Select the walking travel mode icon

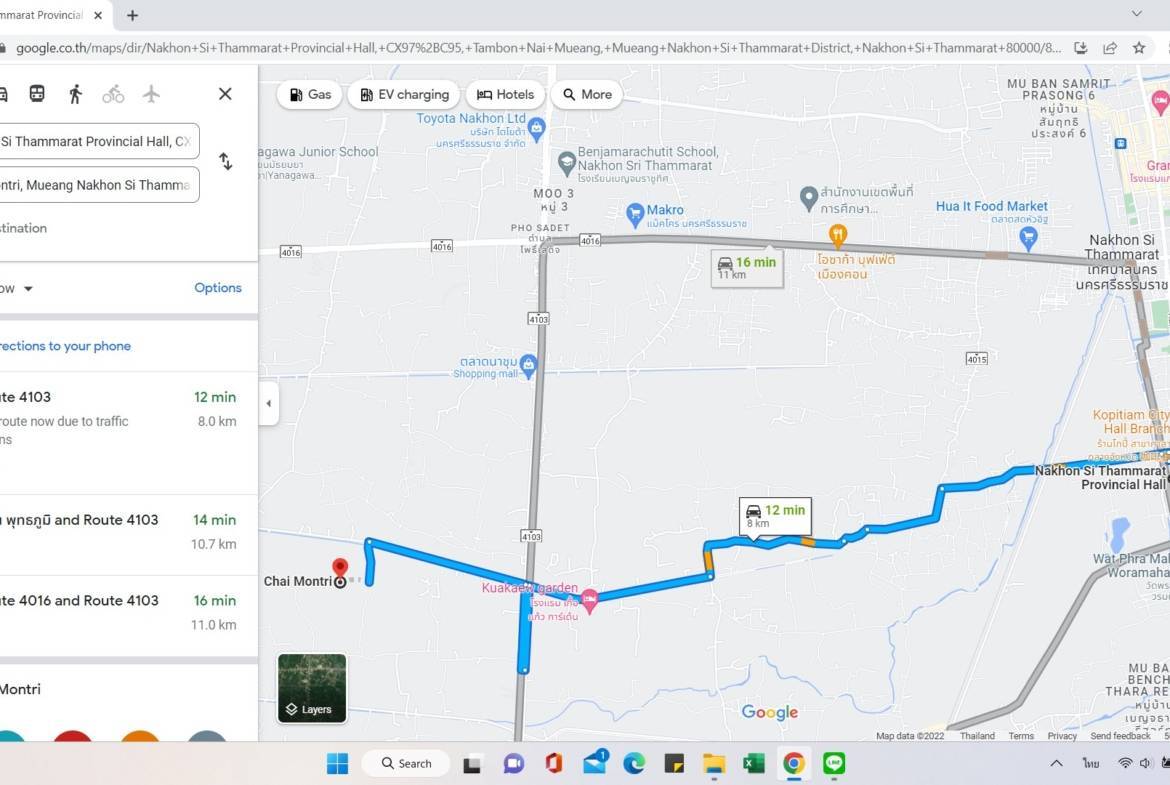tap(75, 94)
